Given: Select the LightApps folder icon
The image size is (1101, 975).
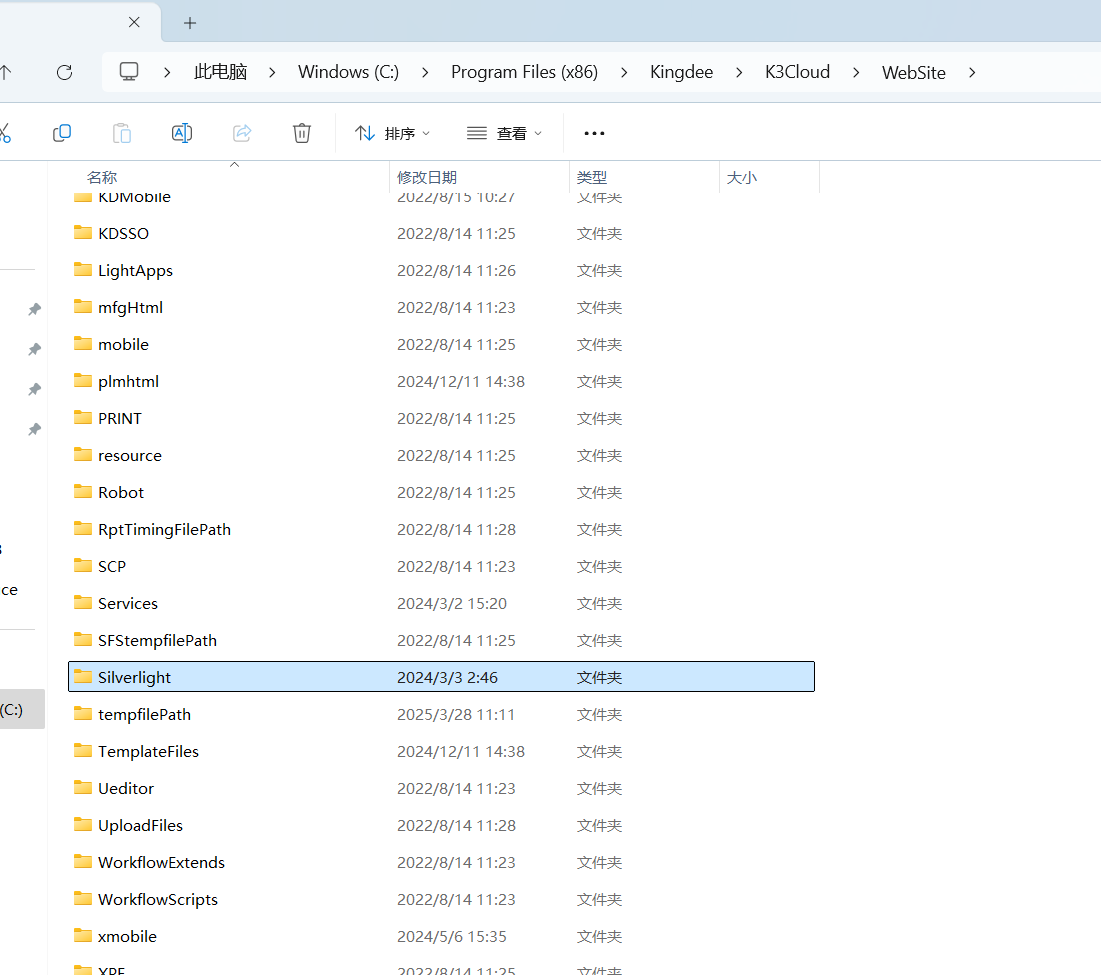Looking at the screenshot, I should click(x=83, y=270).
